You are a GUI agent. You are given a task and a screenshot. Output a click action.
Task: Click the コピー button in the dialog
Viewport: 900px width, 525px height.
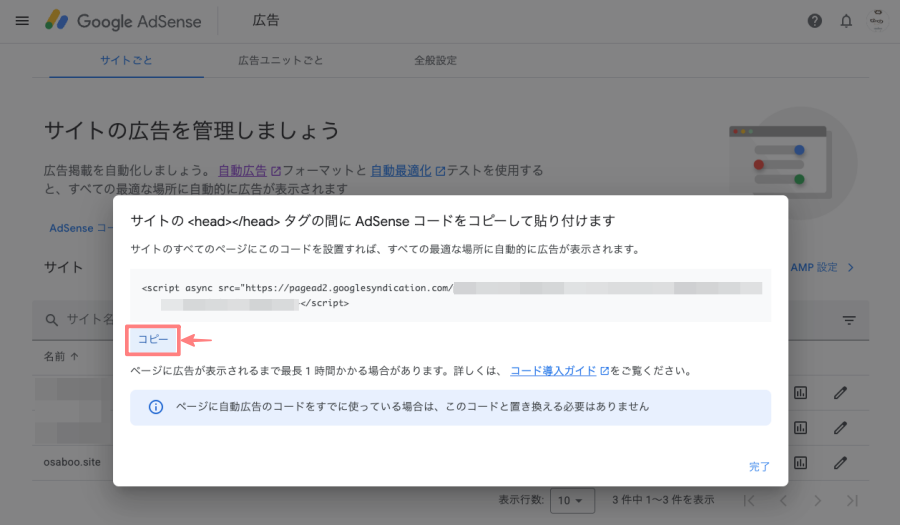coord(153,340)
